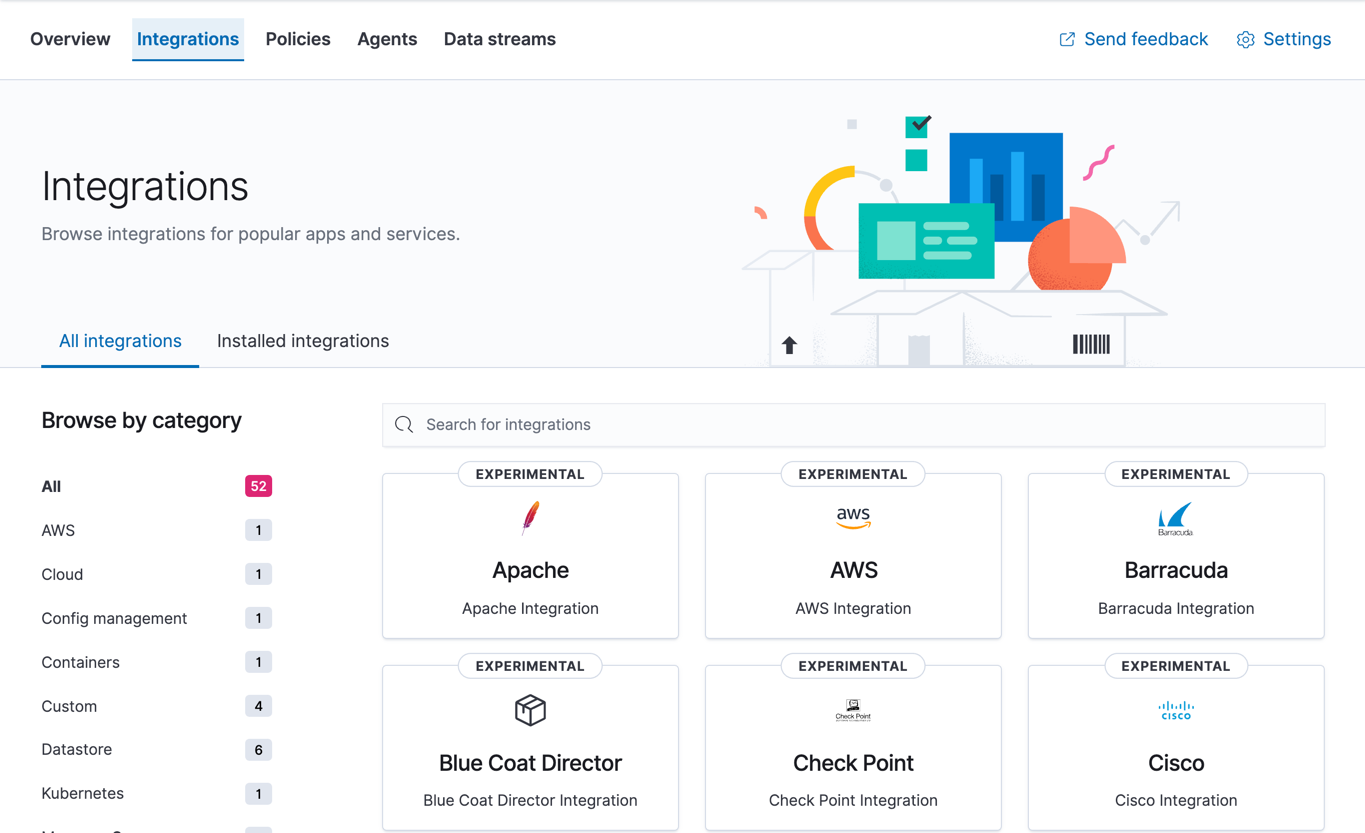Filter integrations by the AWS category

coord(58,530)
